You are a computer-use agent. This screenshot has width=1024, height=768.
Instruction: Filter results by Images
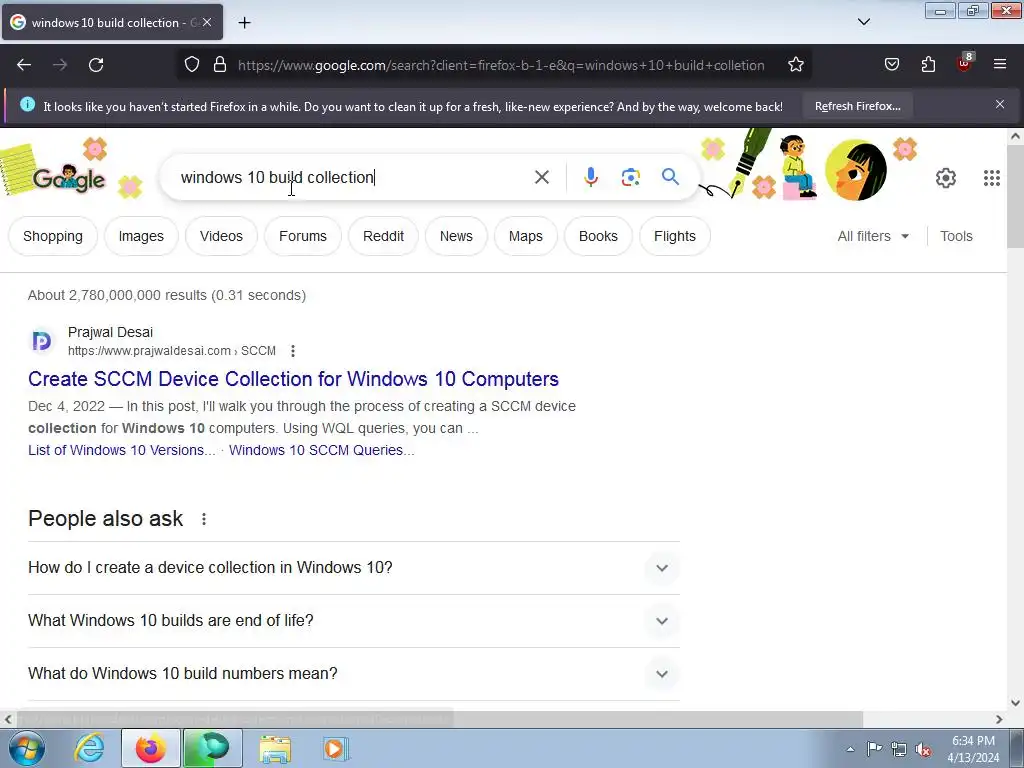(141, 236)
